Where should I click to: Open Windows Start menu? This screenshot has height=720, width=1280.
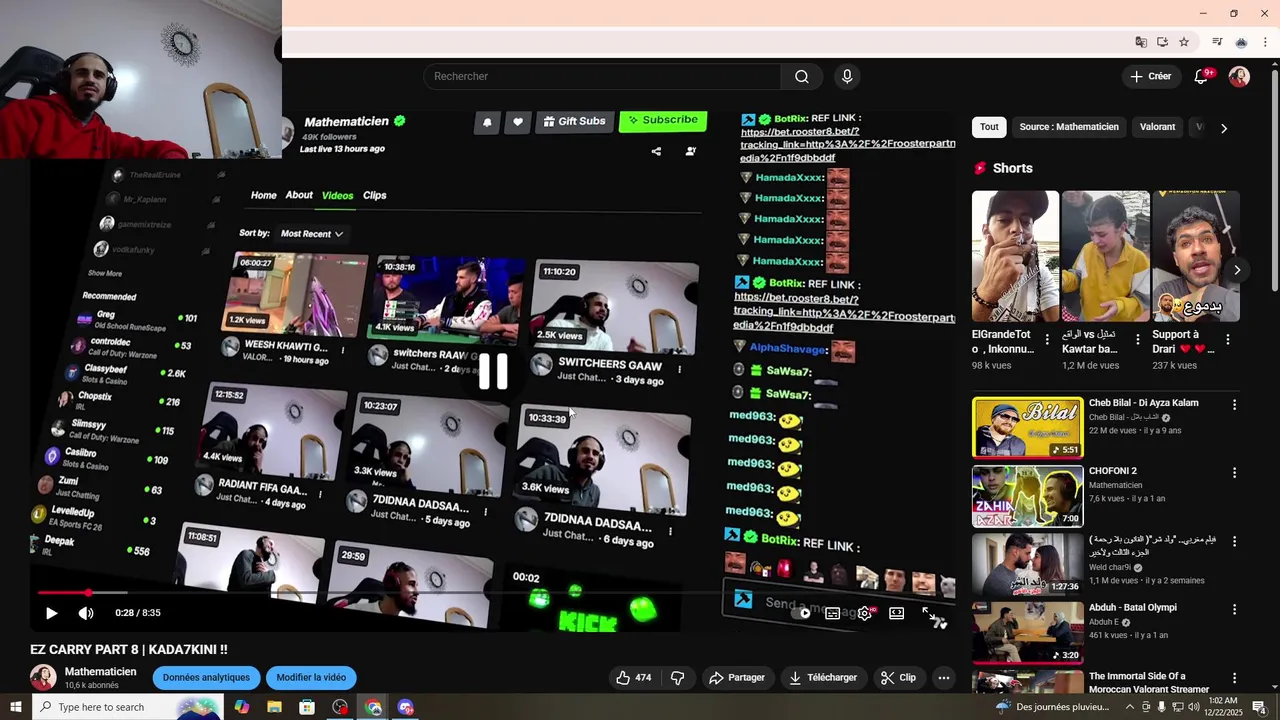coord(16,707)
